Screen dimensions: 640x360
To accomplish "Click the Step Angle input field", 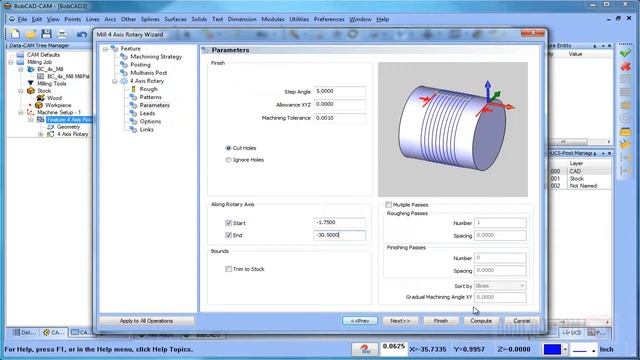I will coord(340,91).
